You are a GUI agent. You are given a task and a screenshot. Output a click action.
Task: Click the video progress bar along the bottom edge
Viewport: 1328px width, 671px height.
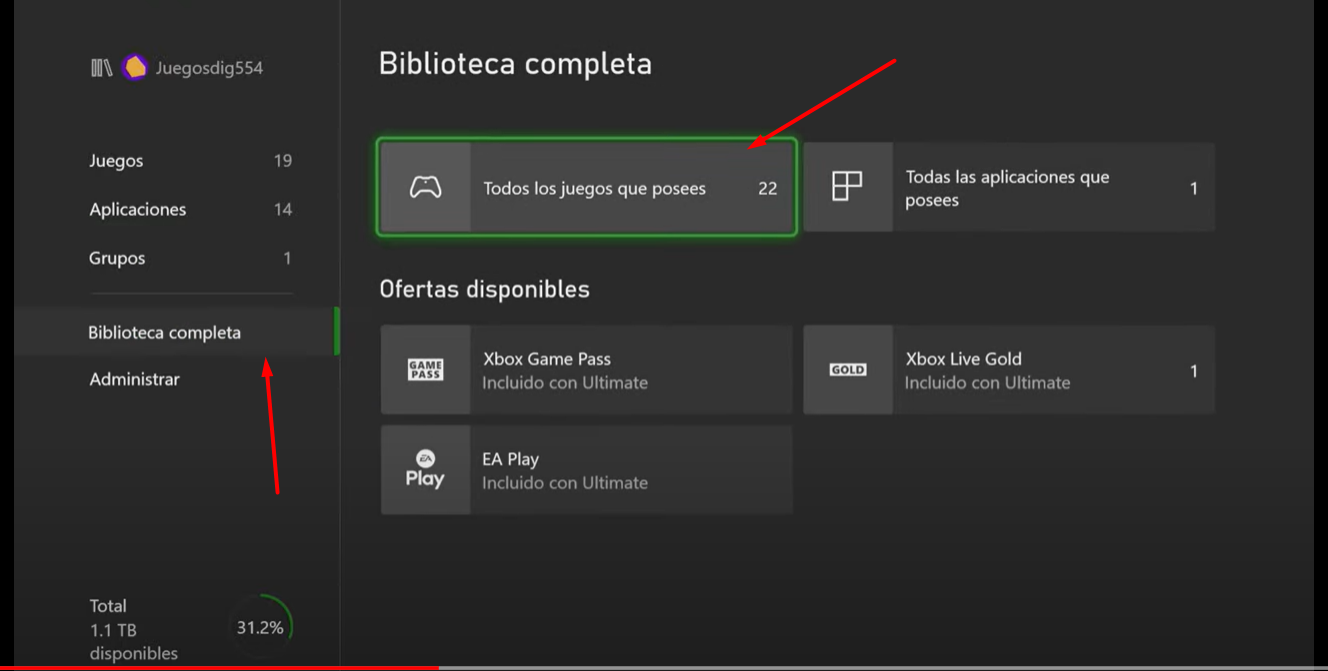[664, 667]
